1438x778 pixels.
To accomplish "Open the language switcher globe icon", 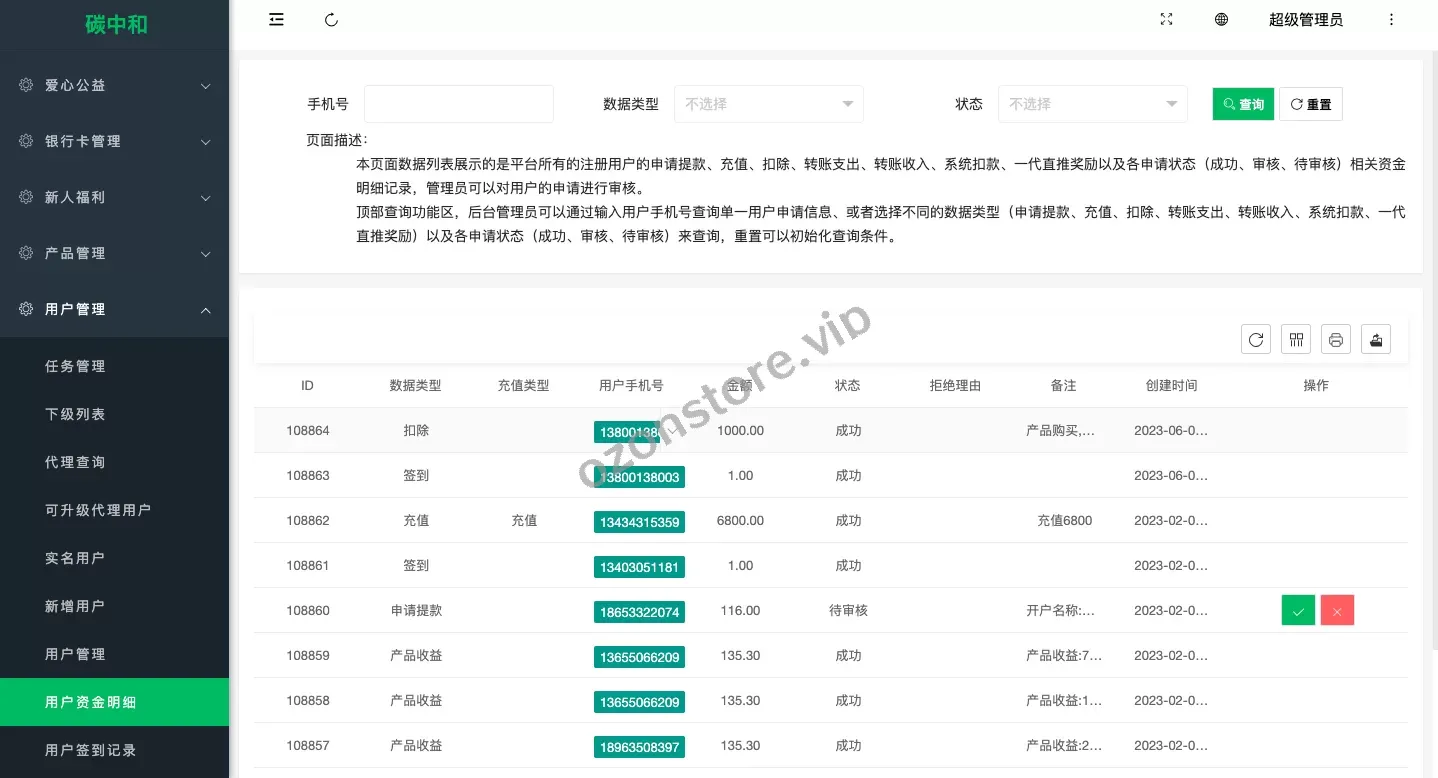I will coord(1221,19).
